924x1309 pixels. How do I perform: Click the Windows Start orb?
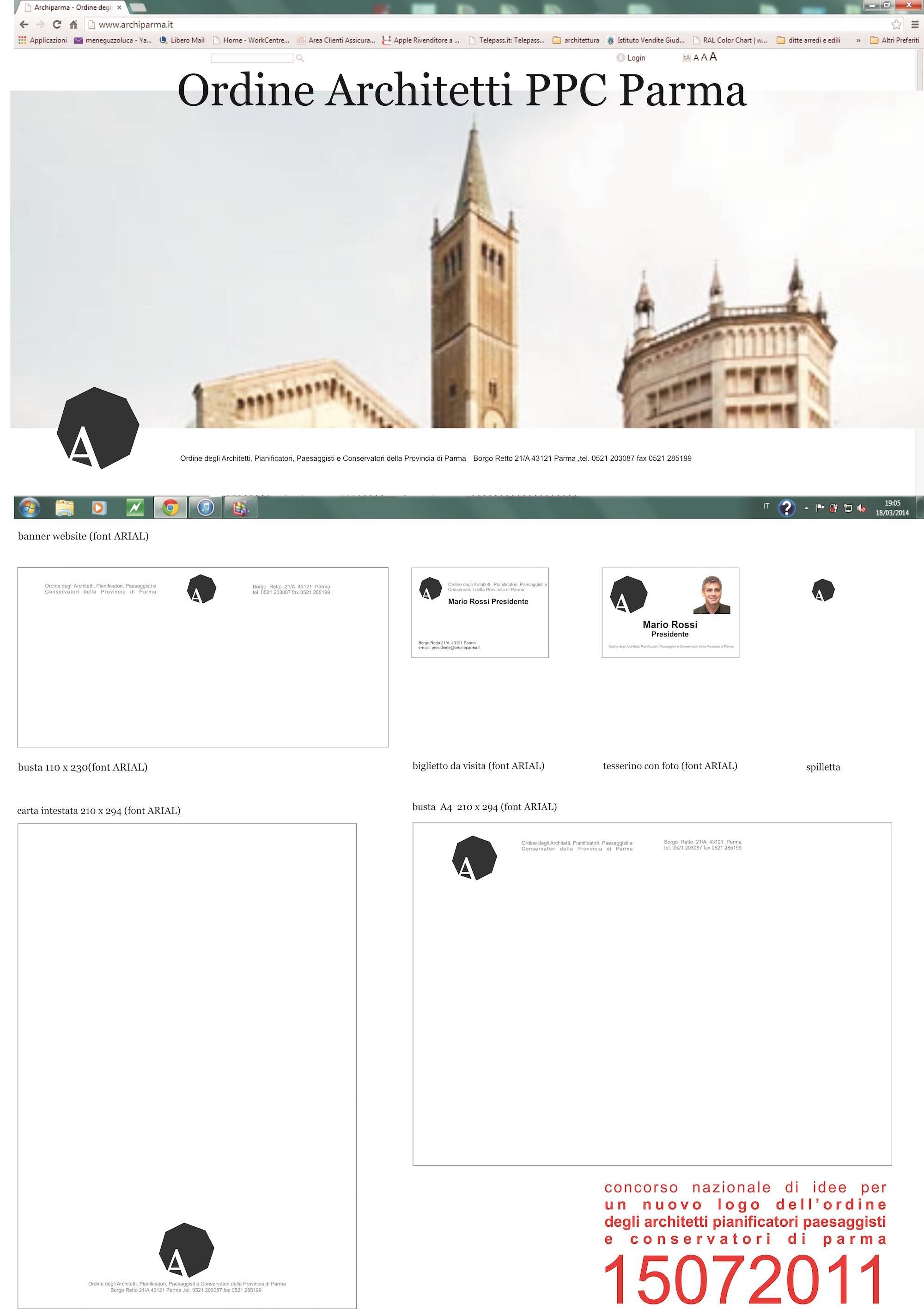click(x=29, y=508)
